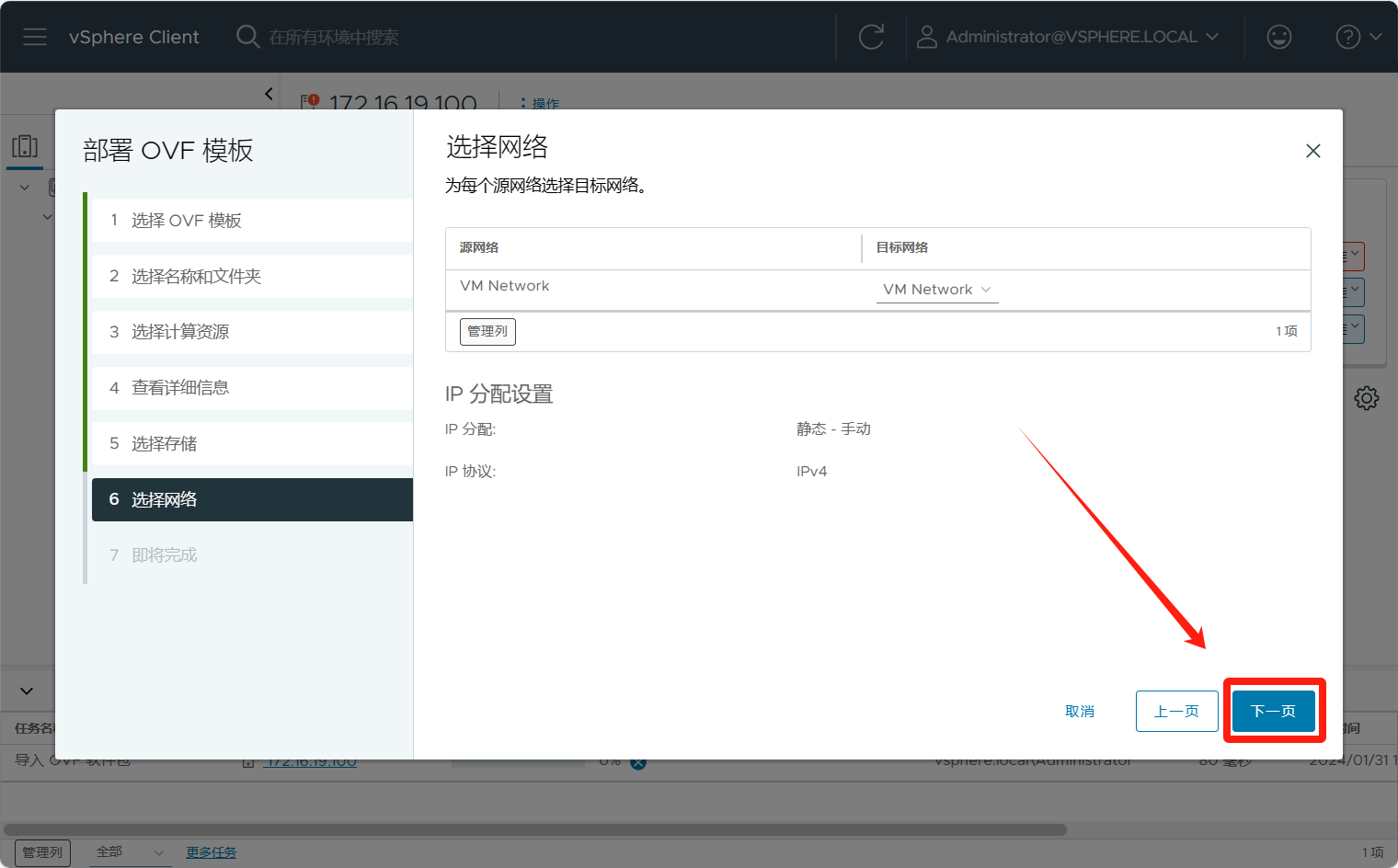Click the search magnifier icon
Image resolution: width=1398 pixels, height=868 pixels.
click(247, 37)
